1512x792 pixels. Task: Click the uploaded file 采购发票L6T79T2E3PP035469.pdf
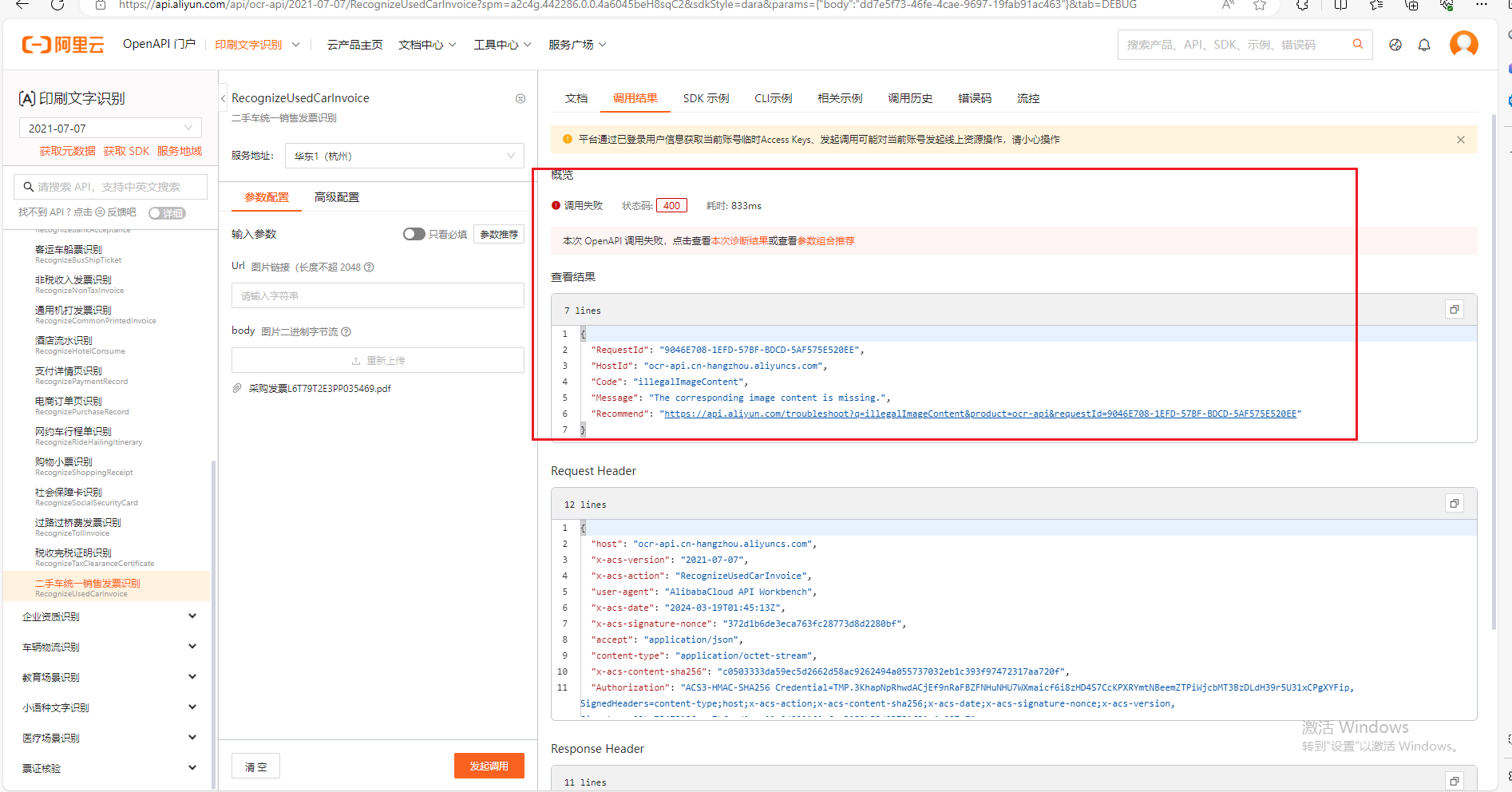319,389
